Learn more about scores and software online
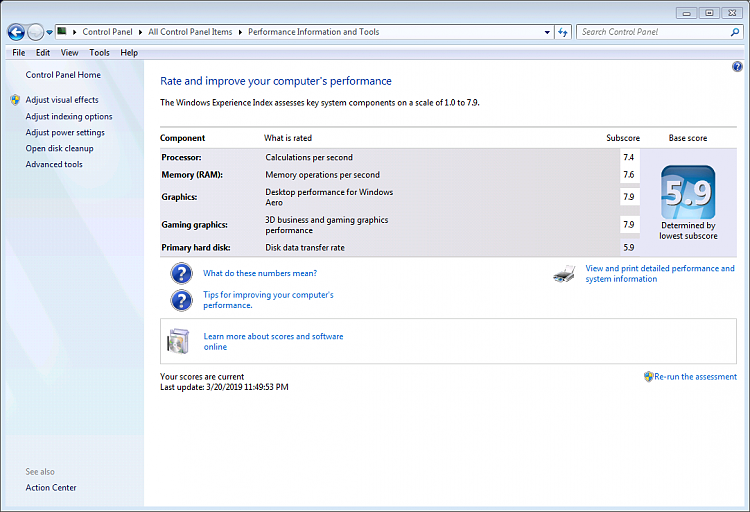This screenshot has height=512, width=750. pos(274,342)
